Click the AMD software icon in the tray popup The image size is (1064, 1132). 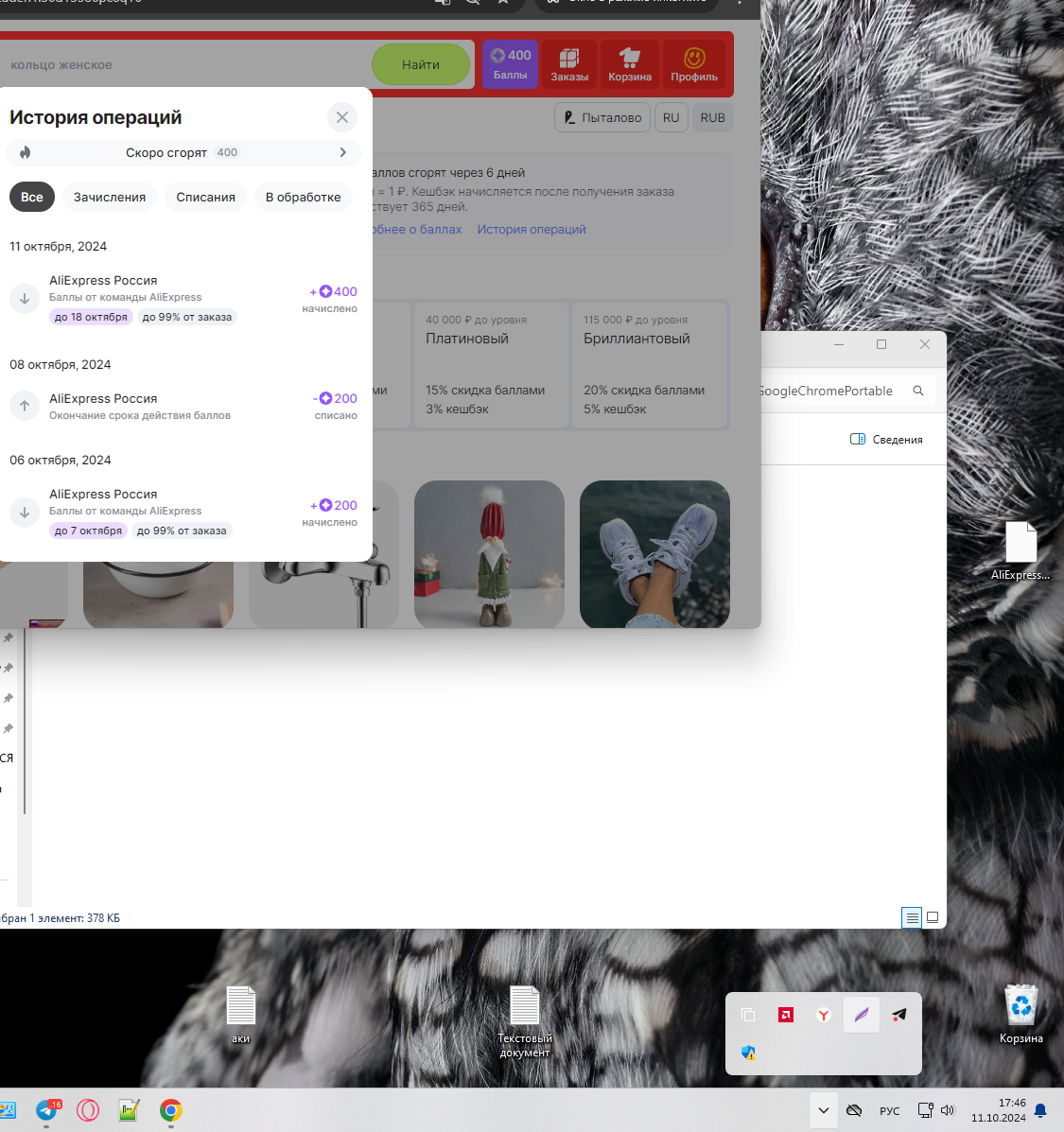coord(785,1015)
